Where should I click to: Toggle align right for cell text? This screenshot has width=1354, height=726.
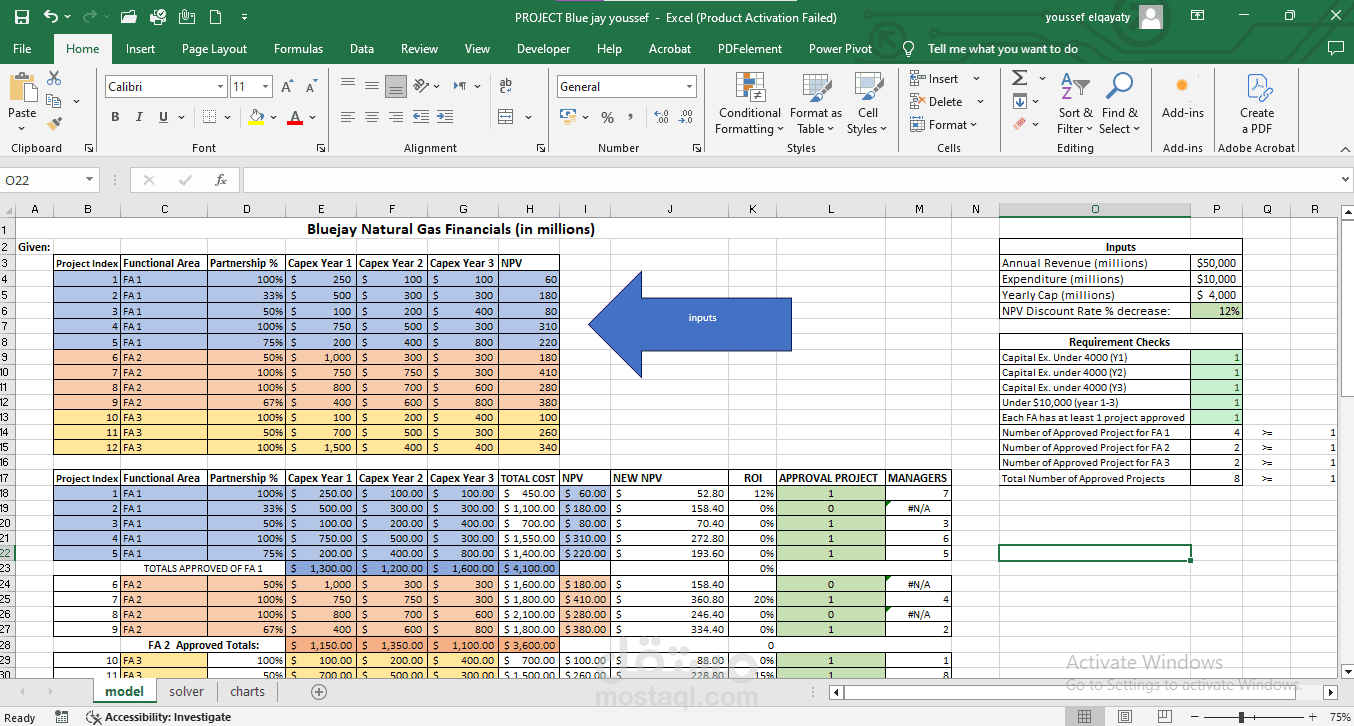[x=396, y=117]
